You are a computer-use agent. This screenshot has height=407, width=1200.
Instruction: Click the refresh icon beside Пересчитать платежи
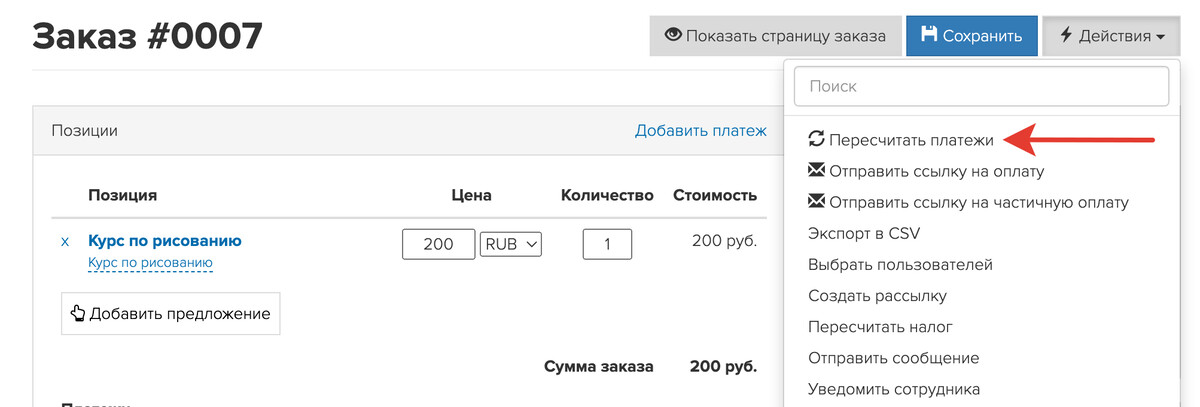coord(816,140)
